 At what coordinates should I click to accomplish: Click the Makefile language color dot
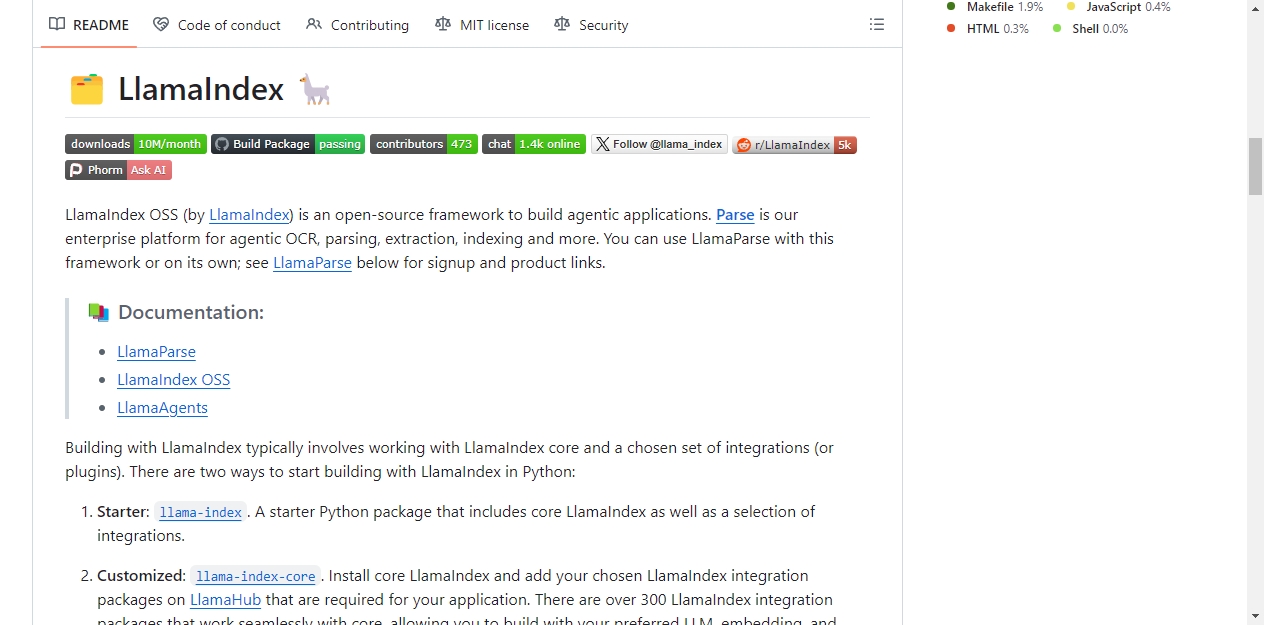coord(951,6)
